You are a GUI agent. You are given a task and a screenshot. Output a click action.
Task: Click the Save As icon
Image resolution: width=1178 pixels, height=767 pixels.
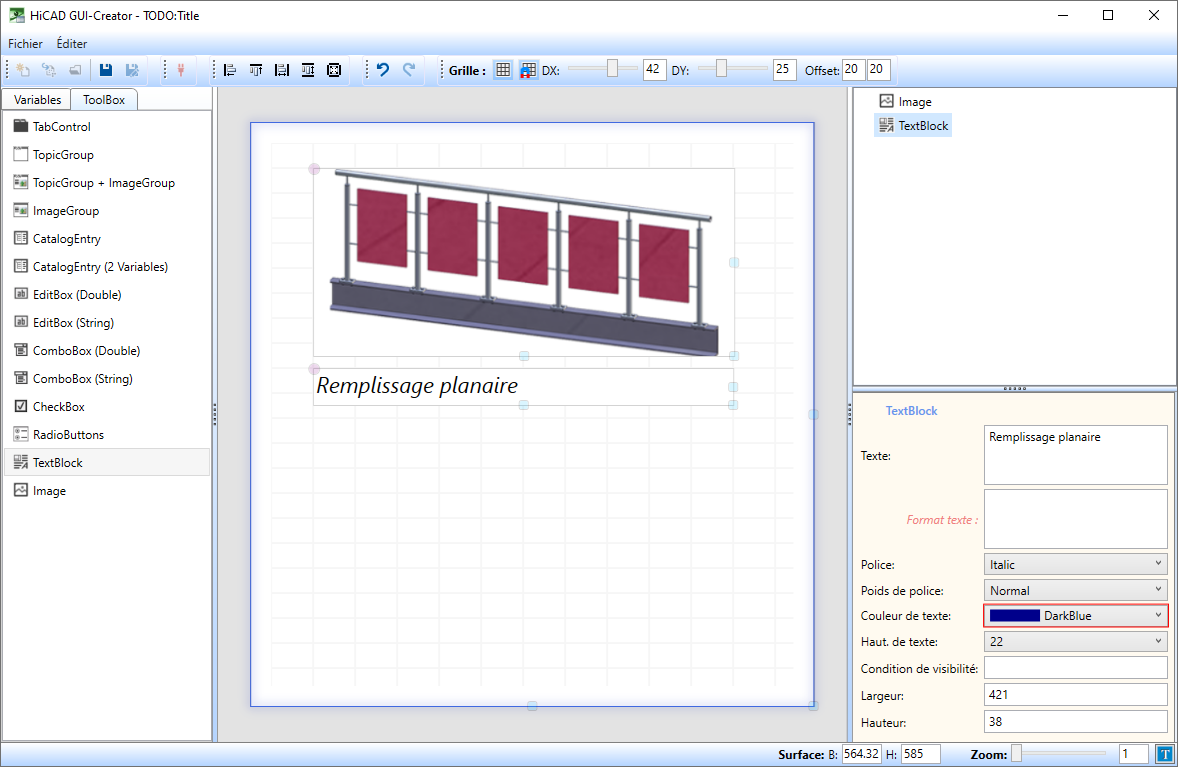(131, 70)
